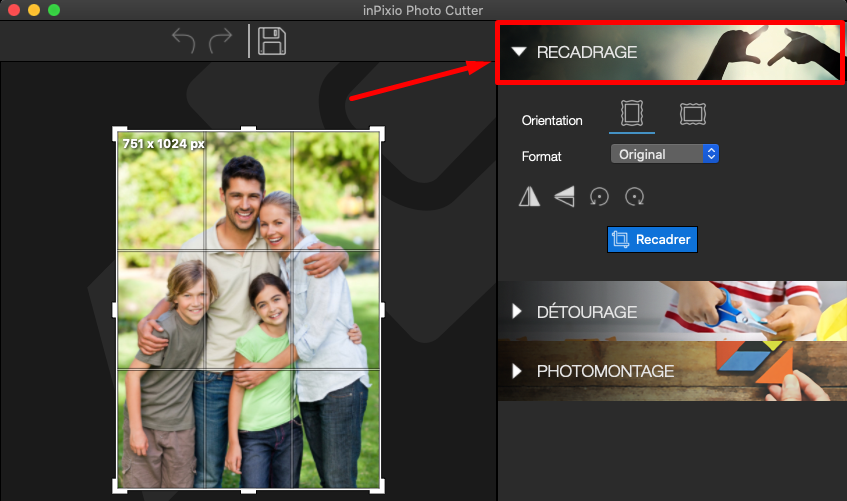Click the floppy disk save icon
Viewport: 847px width, 501px height.
pos(272,41)
